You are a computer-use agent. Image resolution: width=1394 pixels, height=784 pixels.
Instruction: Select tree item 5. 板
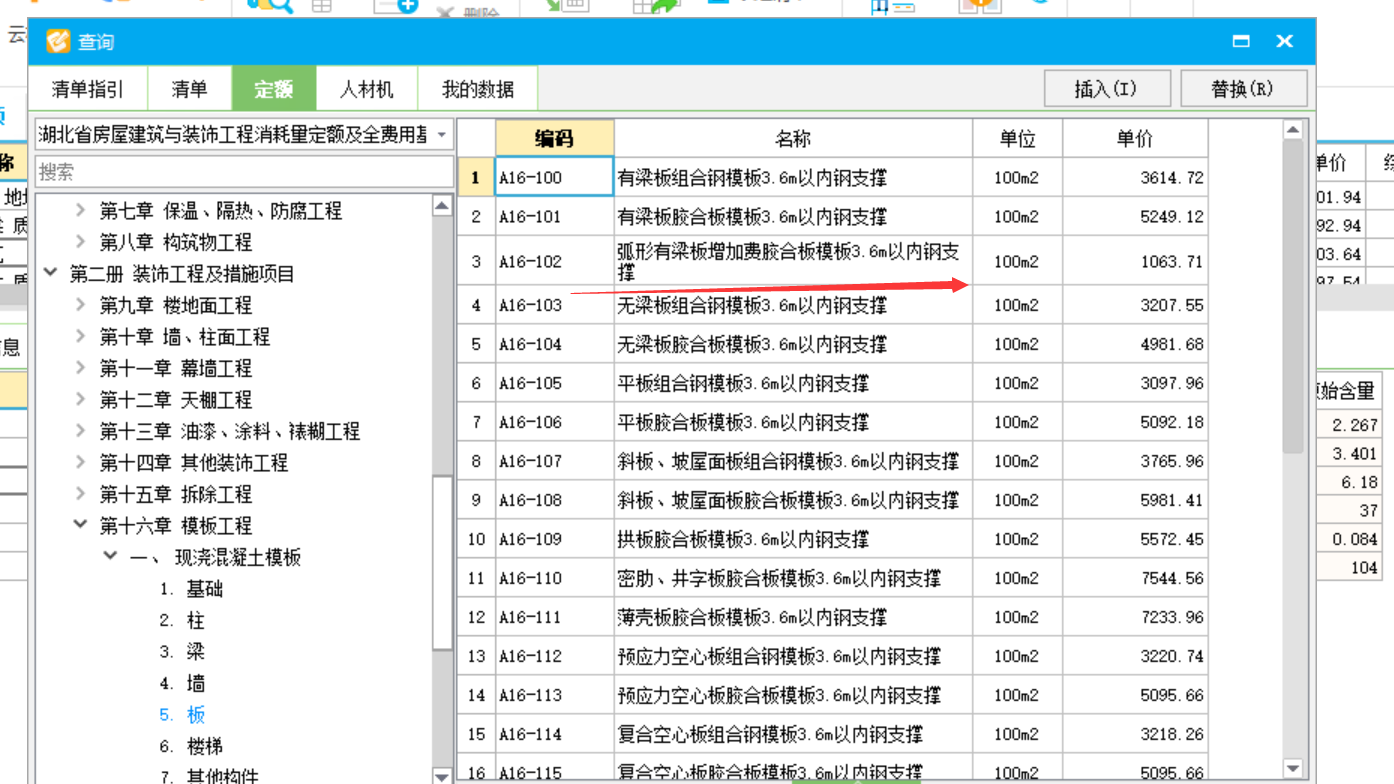182,715
